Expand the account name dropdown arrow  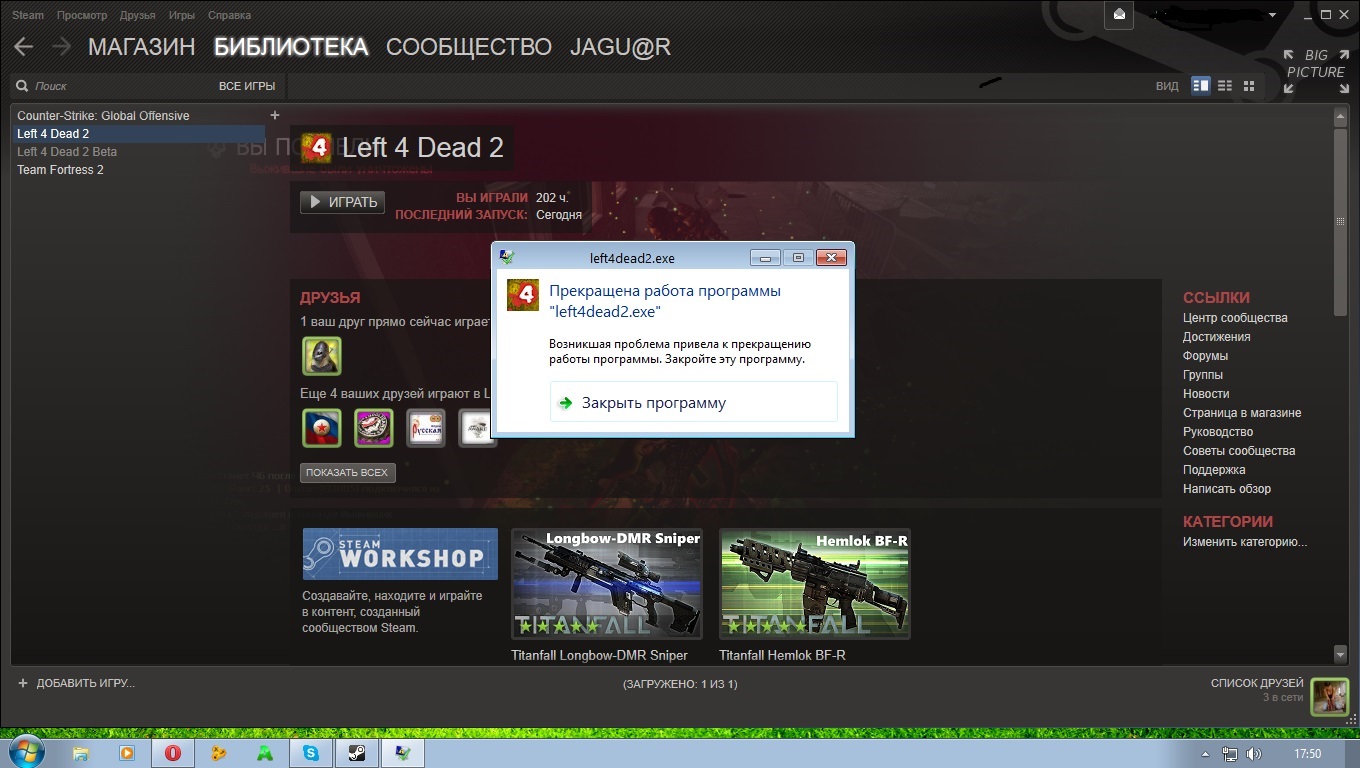[1272, 15]
